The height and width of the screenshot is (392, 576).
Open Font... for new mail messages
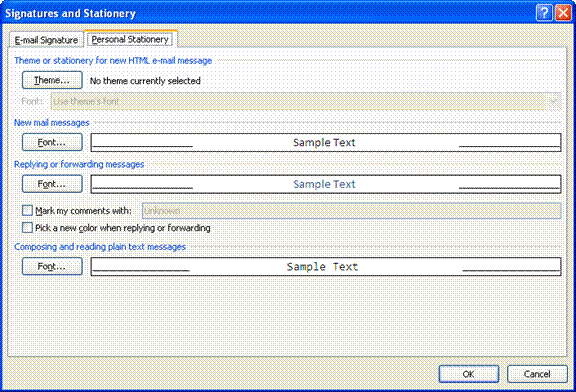[52, 142]
